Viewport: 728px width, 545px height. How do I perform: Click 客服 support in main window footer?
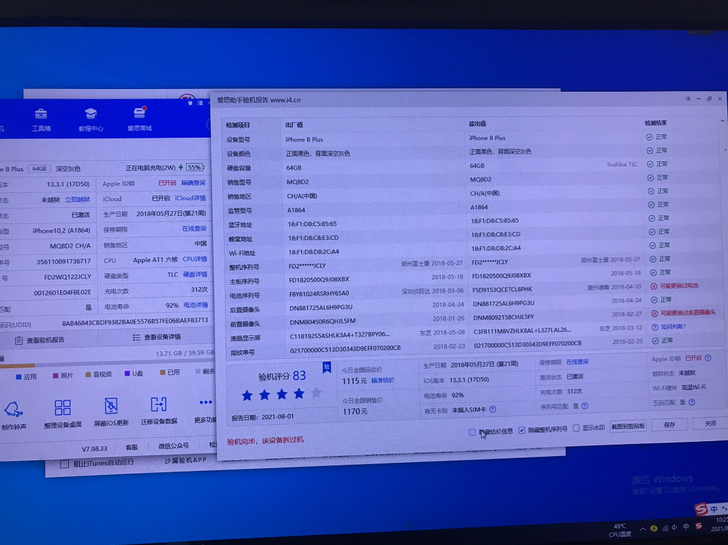[x=132, y=447]
